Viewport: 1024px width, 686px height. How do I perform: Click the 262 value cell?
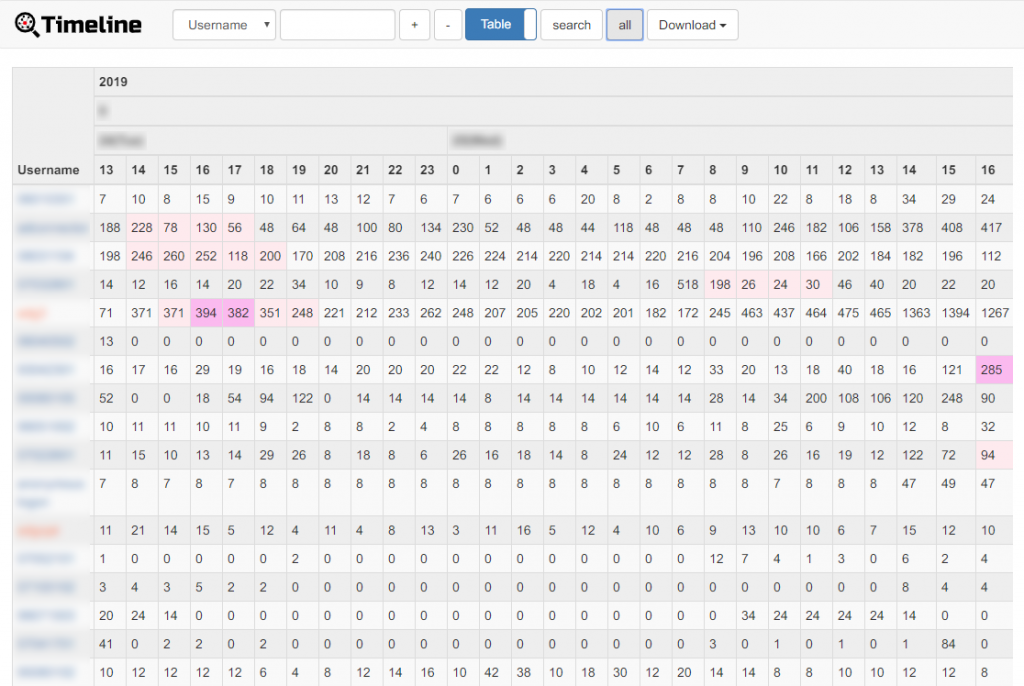tap(430, 313)
